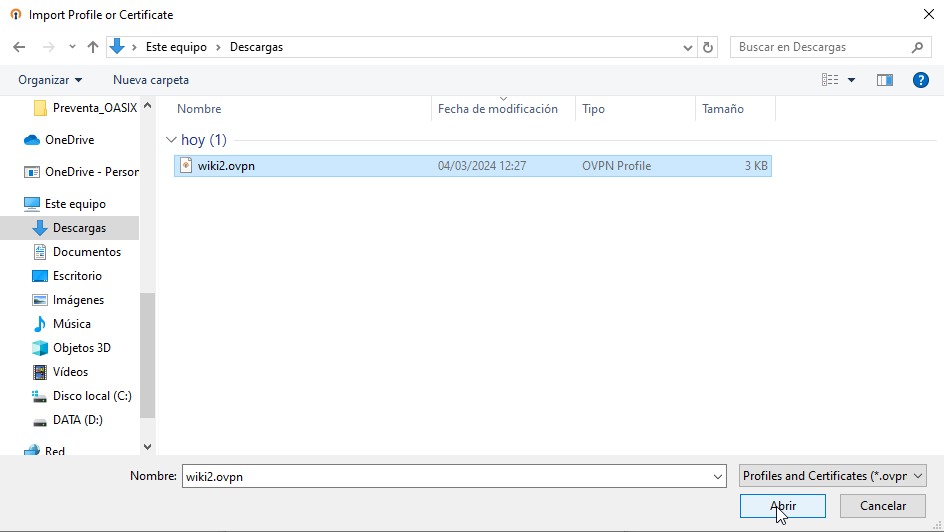Sort by the Nombre column header

click(199, 109)
